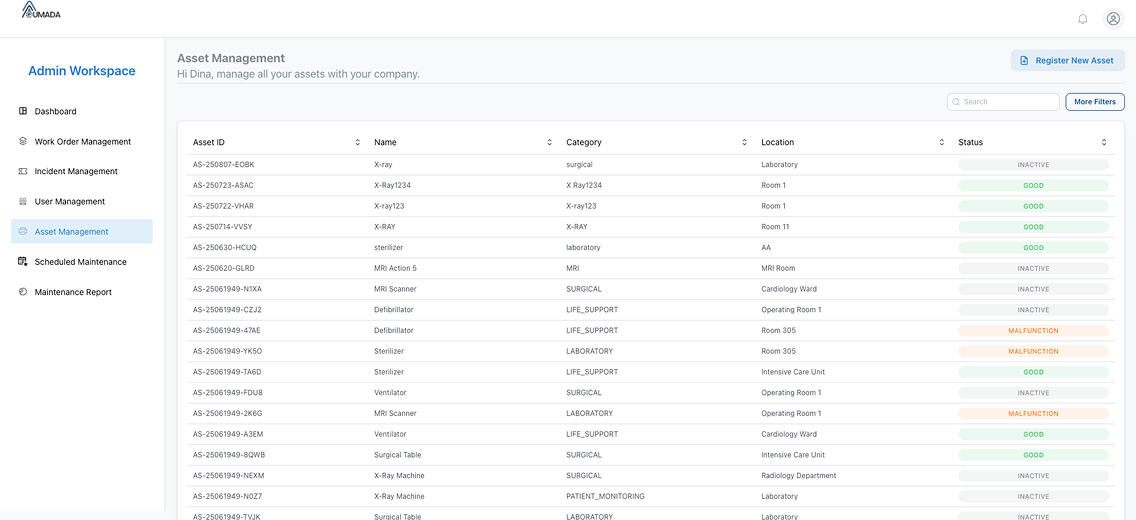This screenshot has width=1136, height=520.
Task: Click the User Management sidebar icon
Action: point(23,201)
